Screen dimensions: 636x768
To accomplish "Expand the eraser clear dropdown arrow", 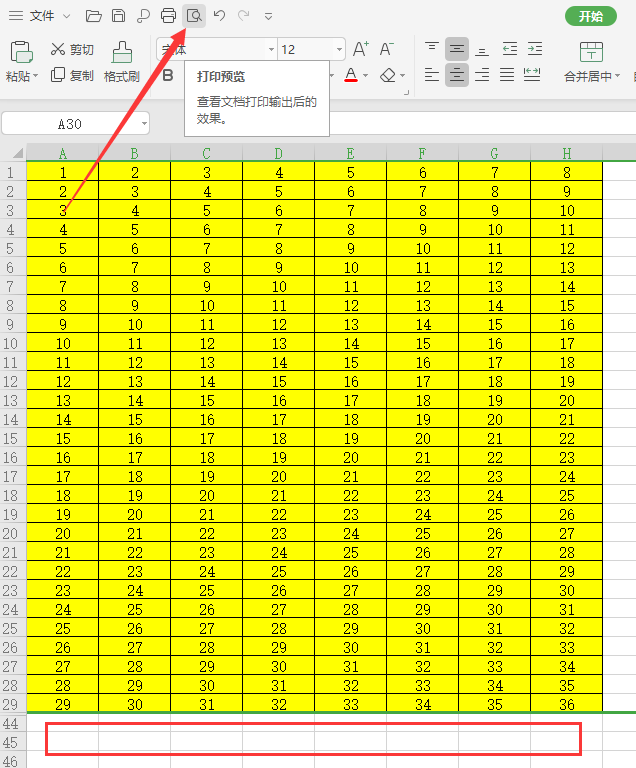I will point(403,76).
